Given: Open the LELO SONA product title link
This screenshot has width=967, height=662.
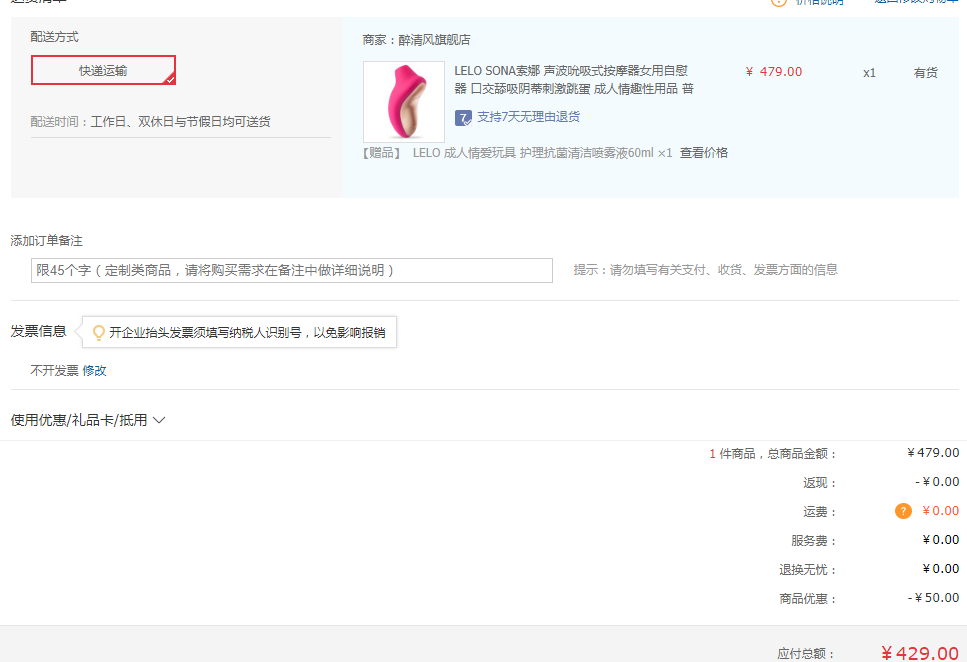Looking at the screenshot, I should click(x=574, y=80).
